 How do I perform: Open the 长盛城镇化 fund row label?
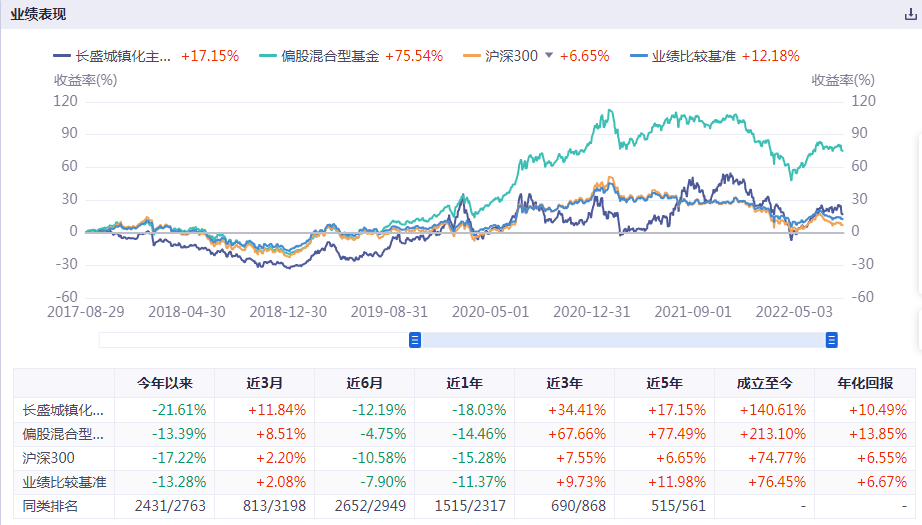tap(63, 410)
